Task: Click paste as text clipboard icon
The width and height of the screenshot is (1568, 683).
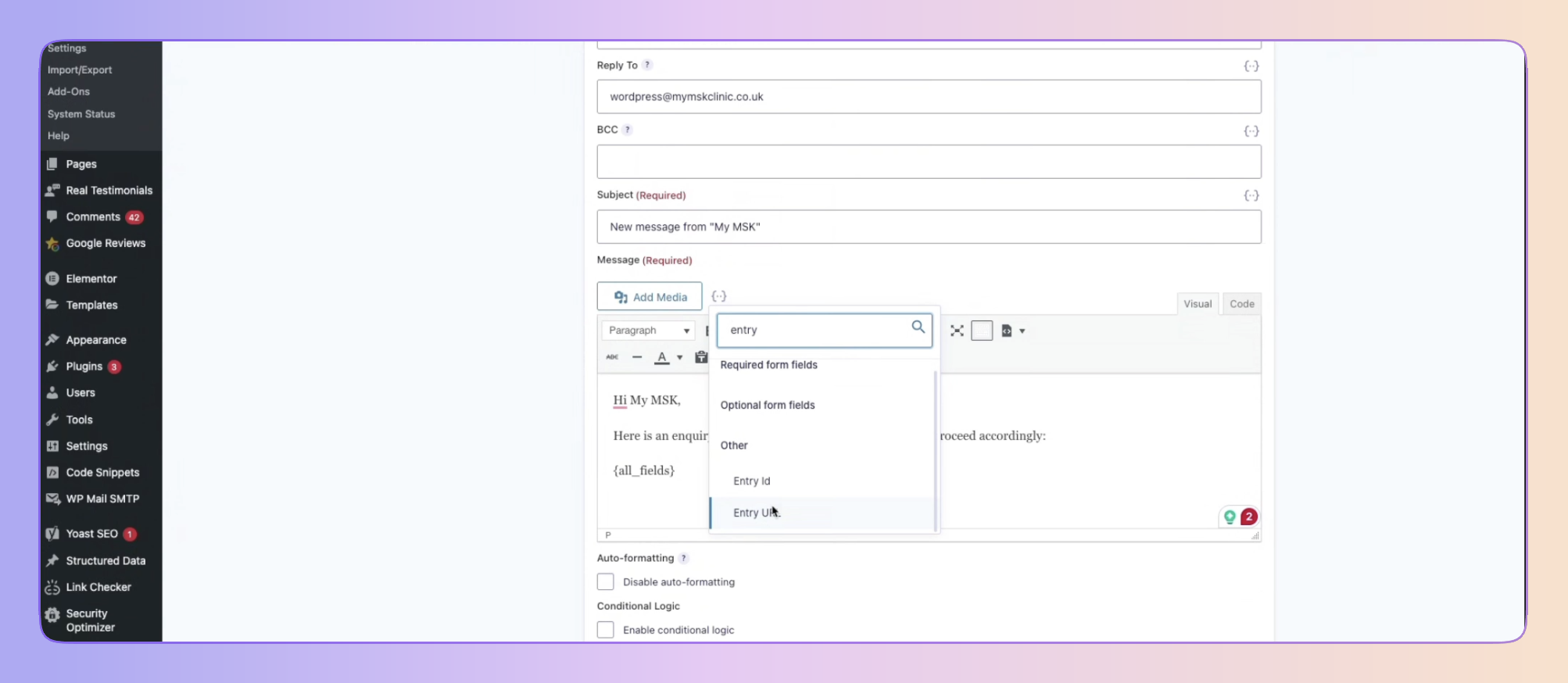Action: pos(701,357)
